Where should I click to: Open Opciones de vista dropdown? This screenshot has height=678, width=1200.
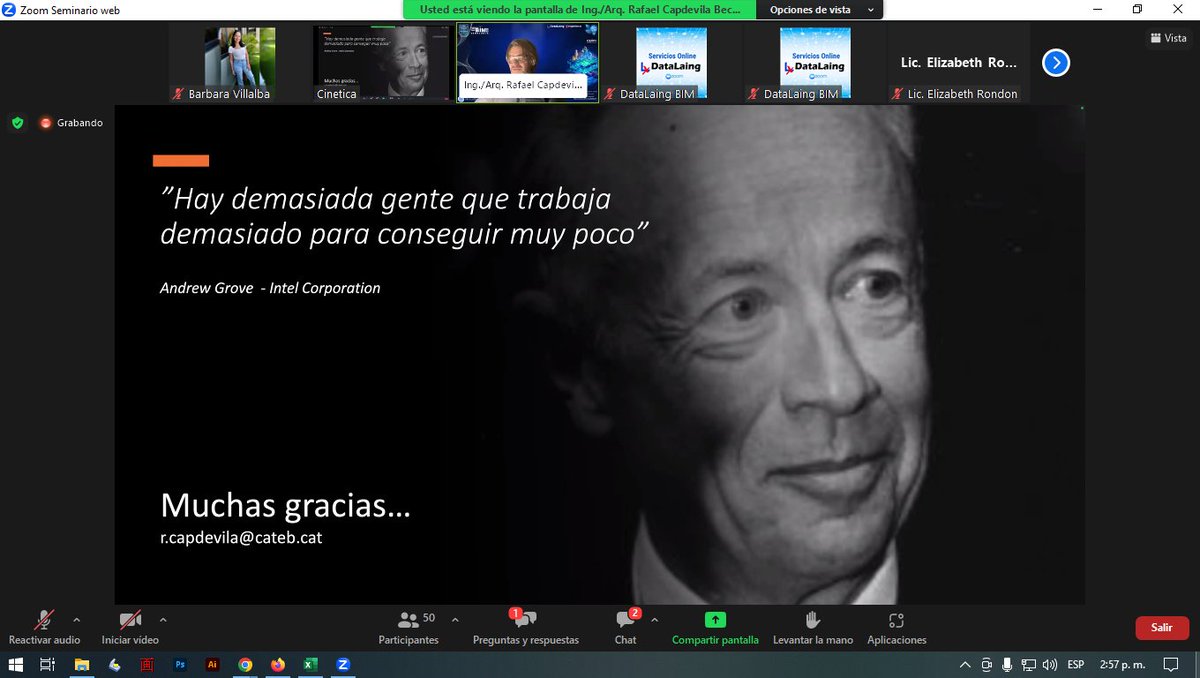click(x=822, y=9)
